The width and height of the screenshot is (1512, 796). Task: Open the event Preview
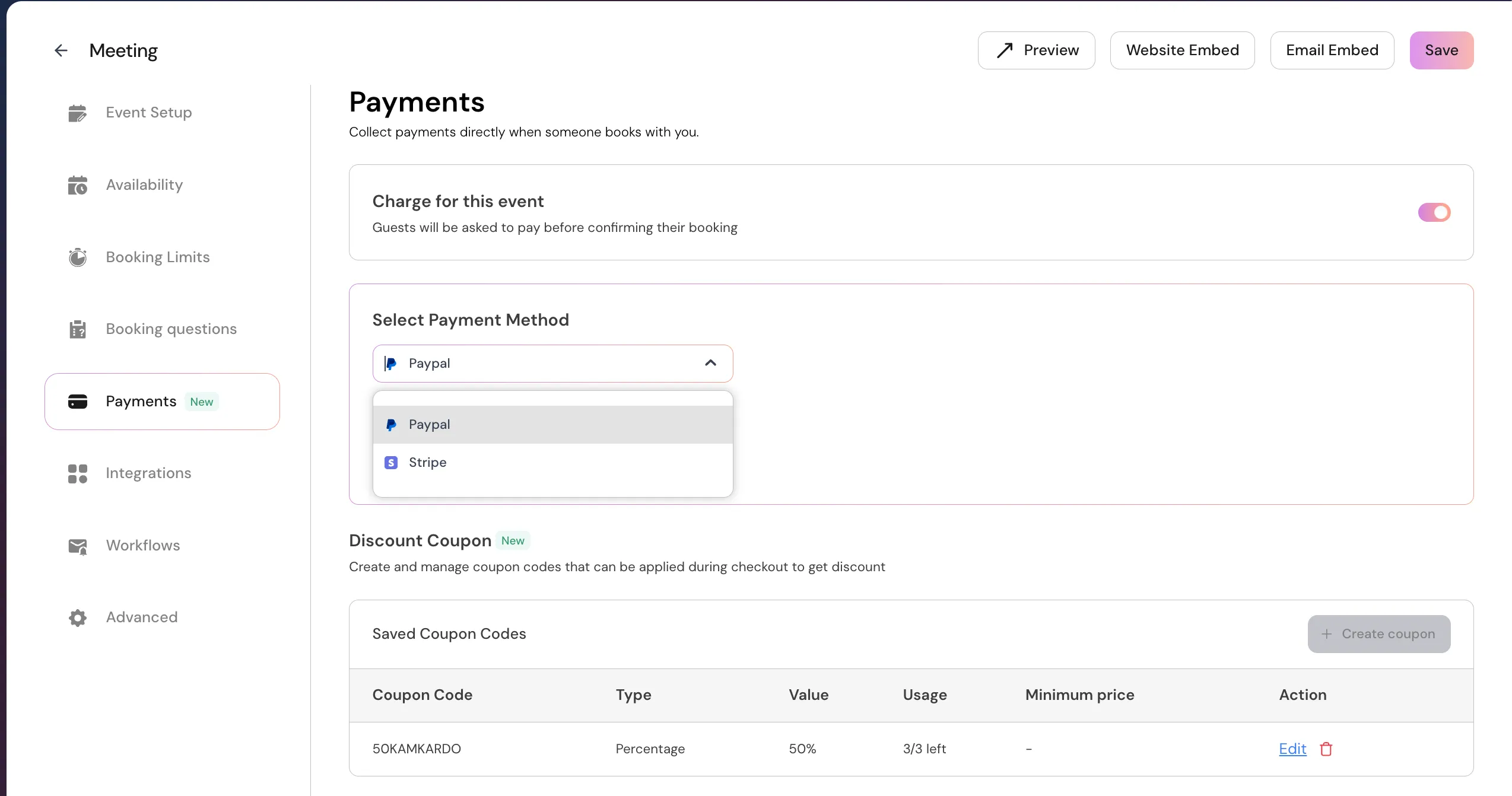coord(1036,50)
